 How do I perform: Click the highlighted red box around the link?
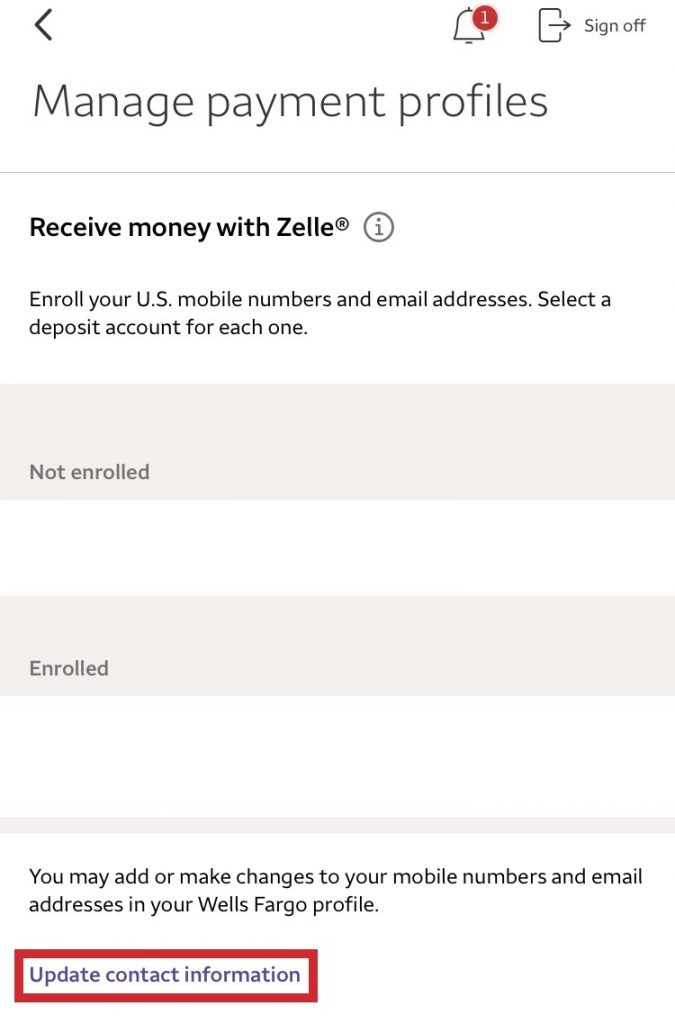163,974
